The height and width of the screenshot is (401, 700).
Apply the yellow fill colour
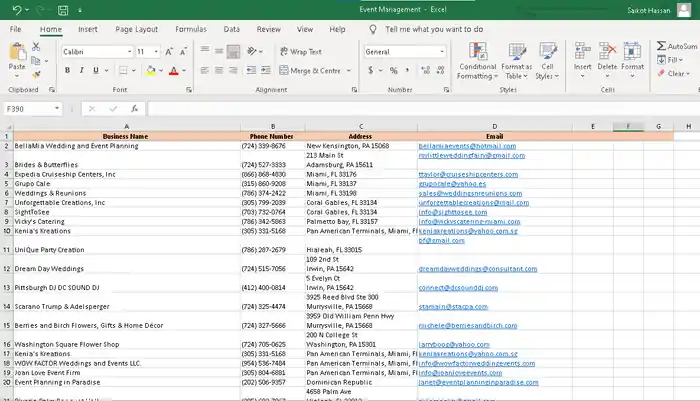pyautogui.click(x=151, y=71)
